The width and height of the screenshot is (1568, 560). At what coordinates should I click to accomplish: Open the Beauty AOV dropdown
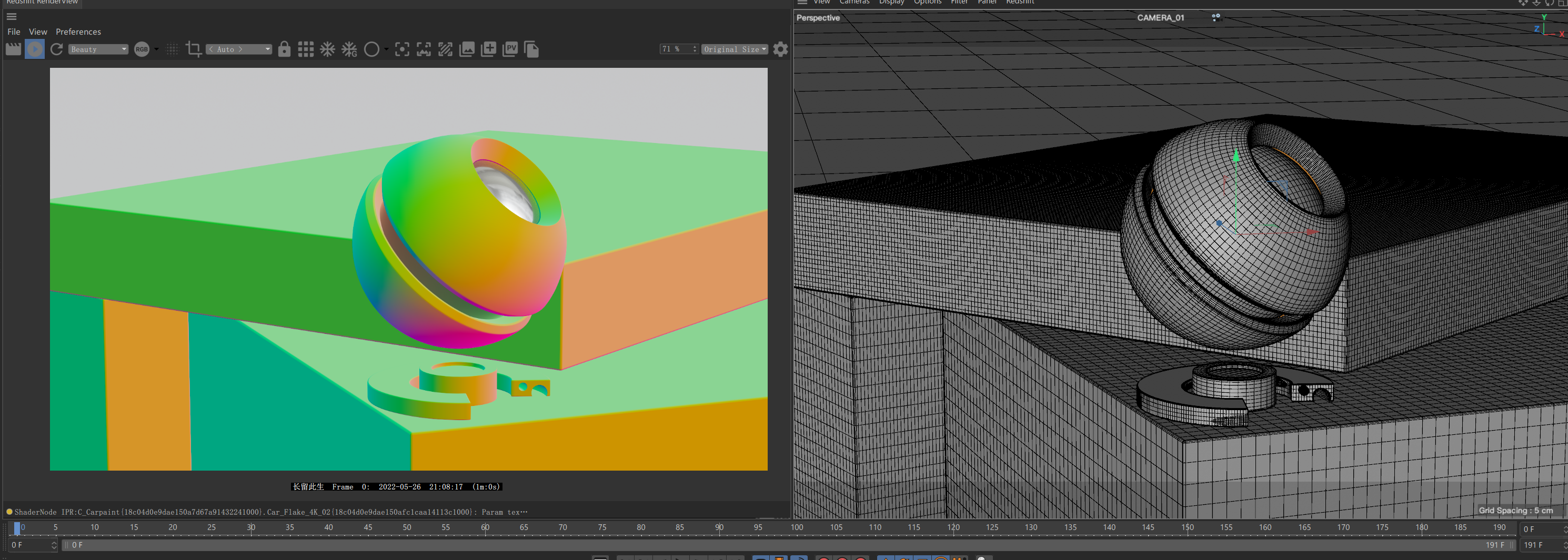click(98, 49)
